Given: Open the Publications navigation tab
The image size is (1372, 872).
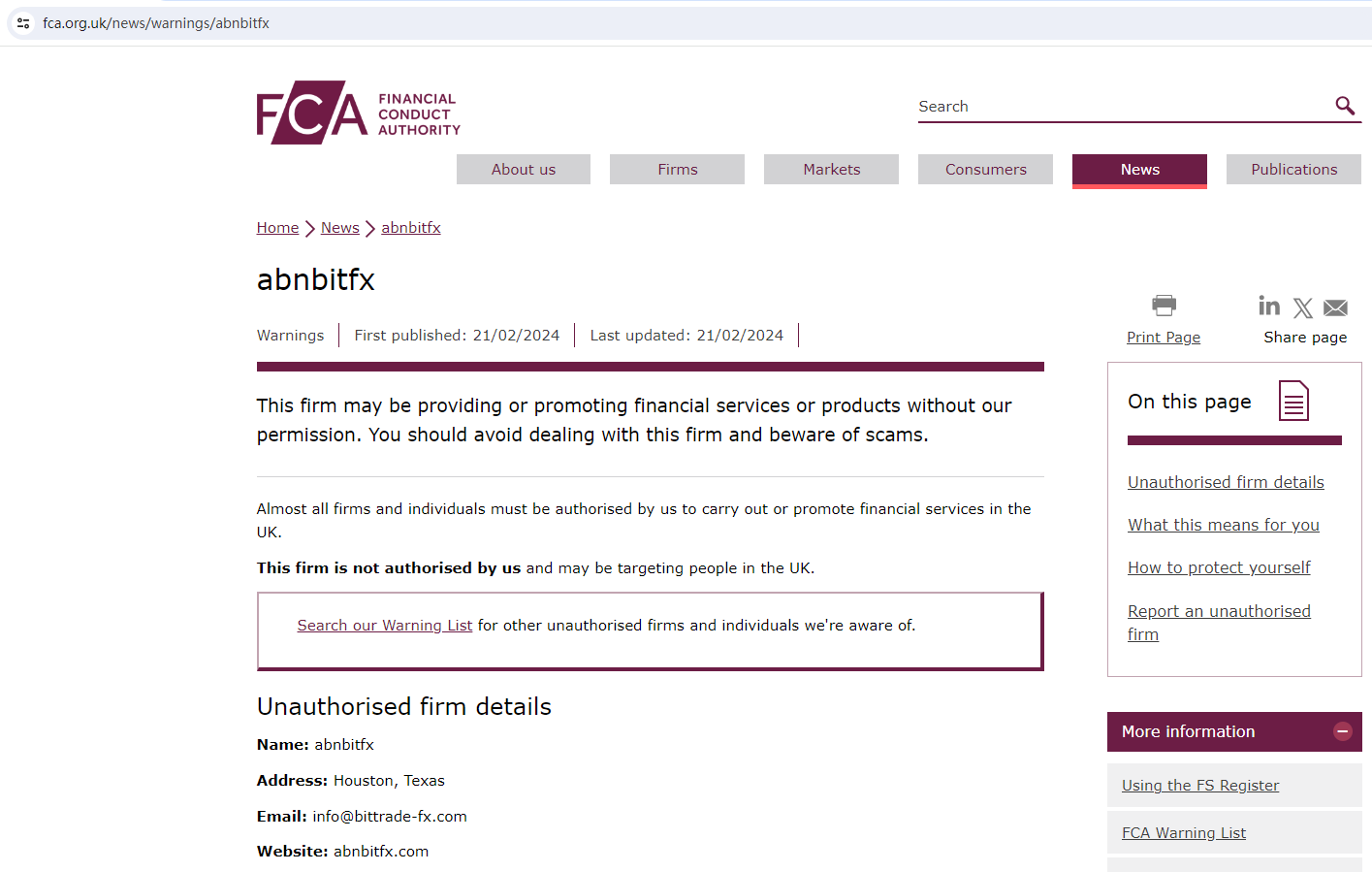Looking at the screenshot, I should [1293, 170].
